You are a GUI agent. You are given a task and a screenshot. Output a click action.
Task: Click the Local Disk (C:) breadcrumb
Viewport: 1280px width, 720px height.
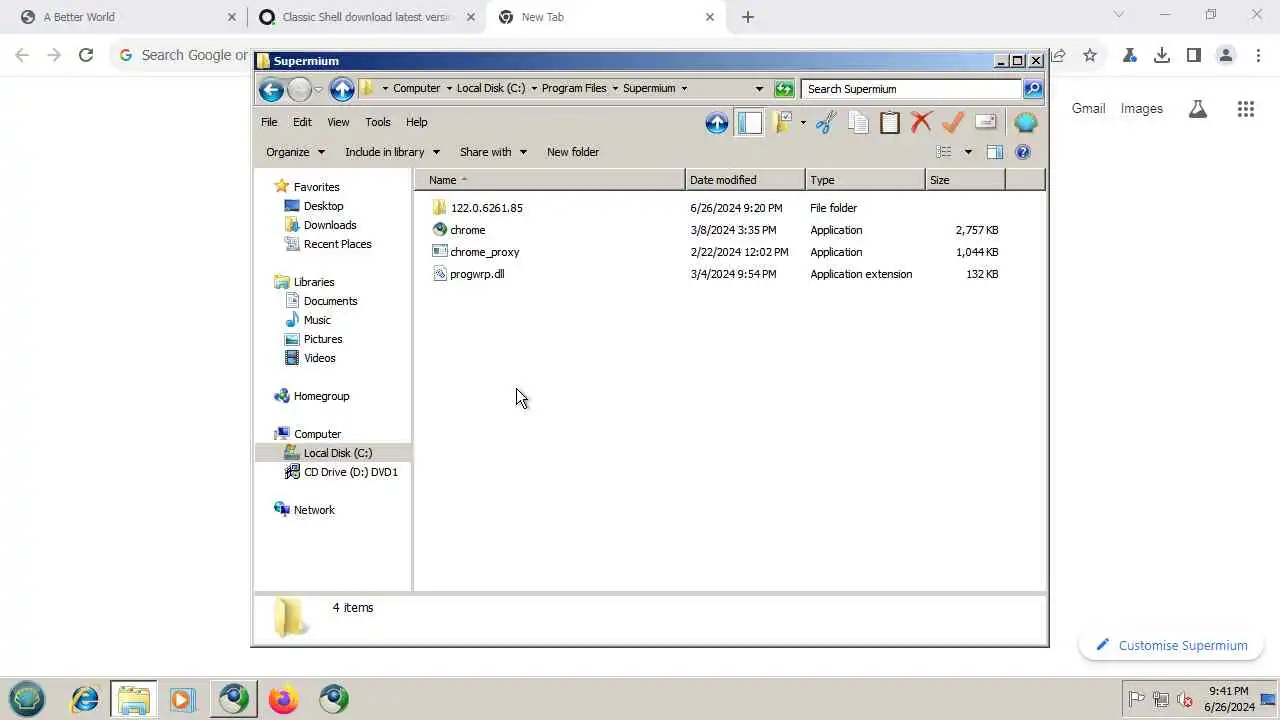[x=490, y=89]
